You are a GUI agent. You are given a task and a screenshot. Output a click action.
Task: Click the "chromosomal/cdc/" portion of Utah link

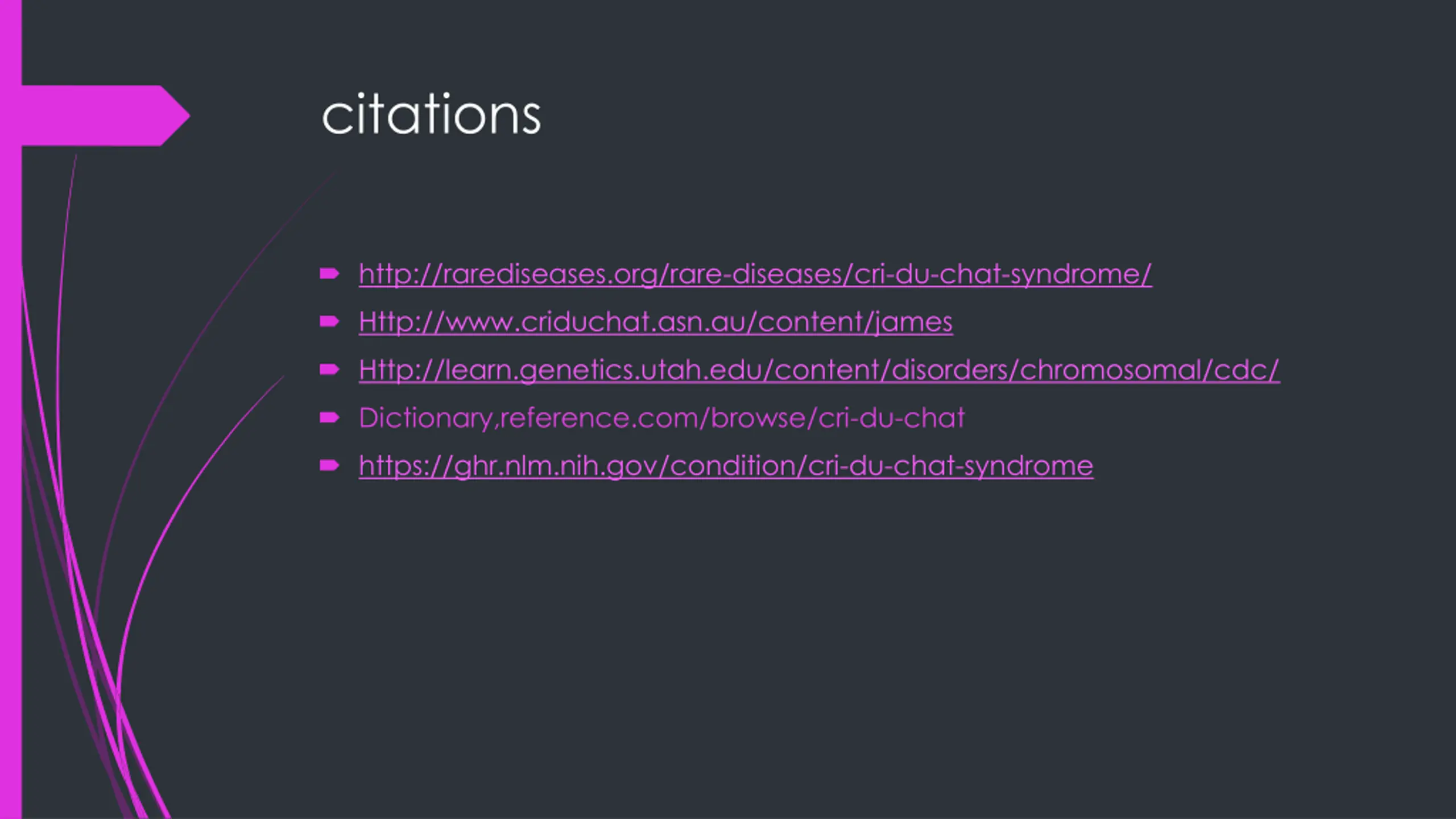(1149, 370)
